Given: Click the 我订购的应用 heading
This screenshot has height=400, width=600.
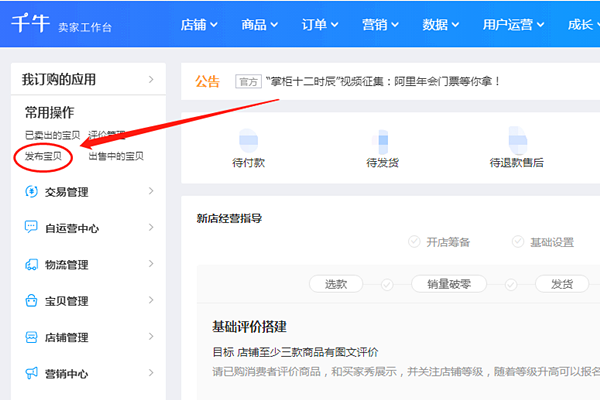Looking at the screenshot, I should 59,79.
